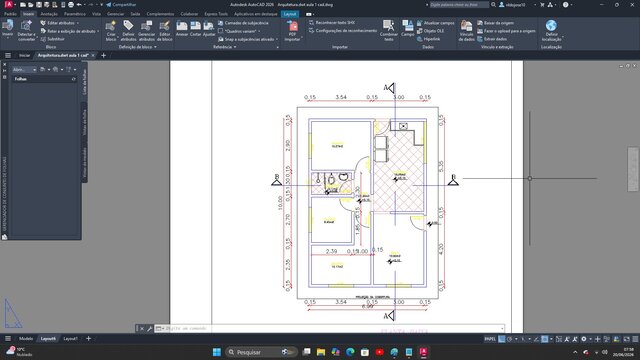
Task: Click the title bar search field
Action: coord(459,4)
